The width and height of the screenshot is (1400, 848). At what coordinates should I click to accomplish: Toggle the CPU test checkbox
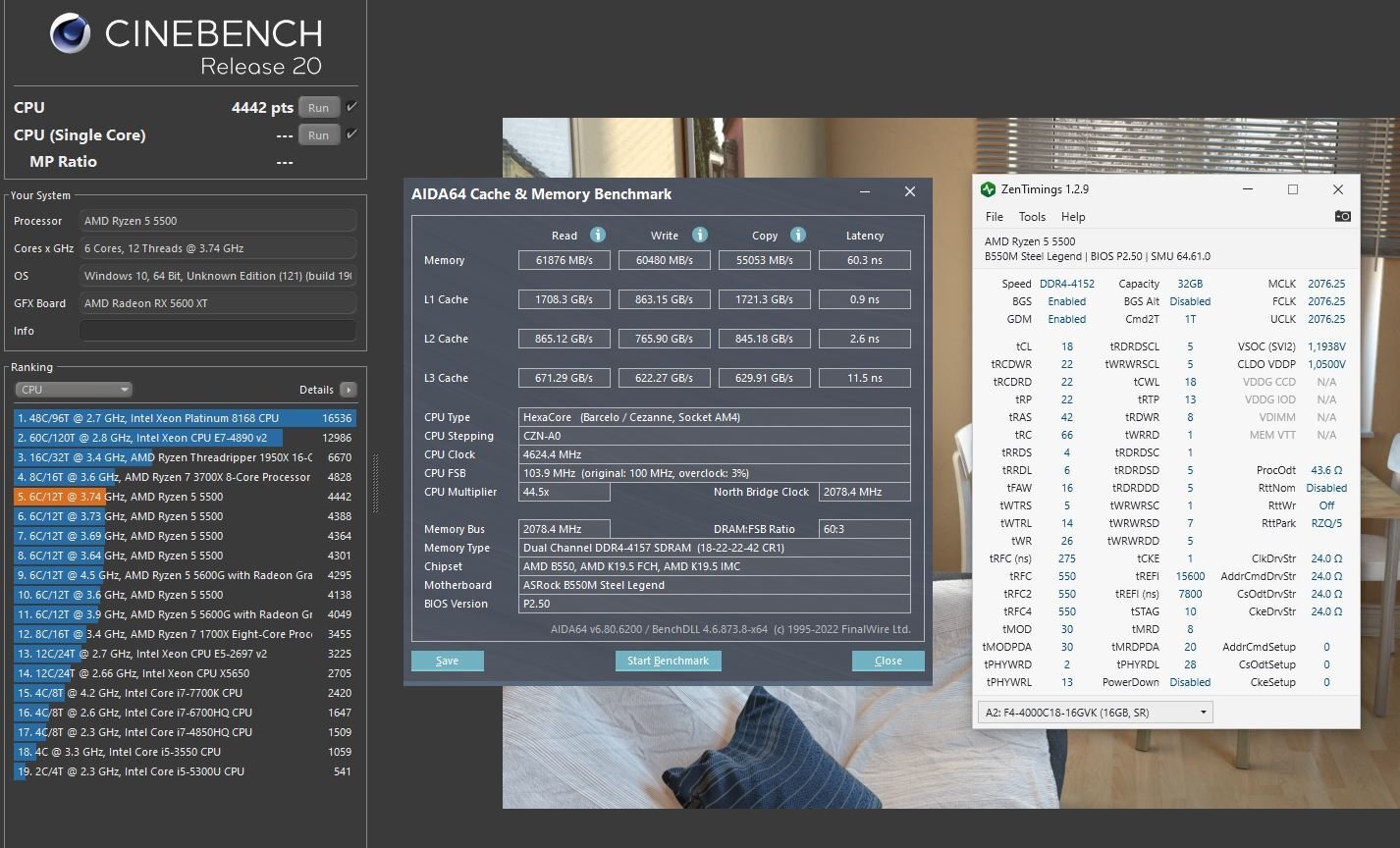352,106
